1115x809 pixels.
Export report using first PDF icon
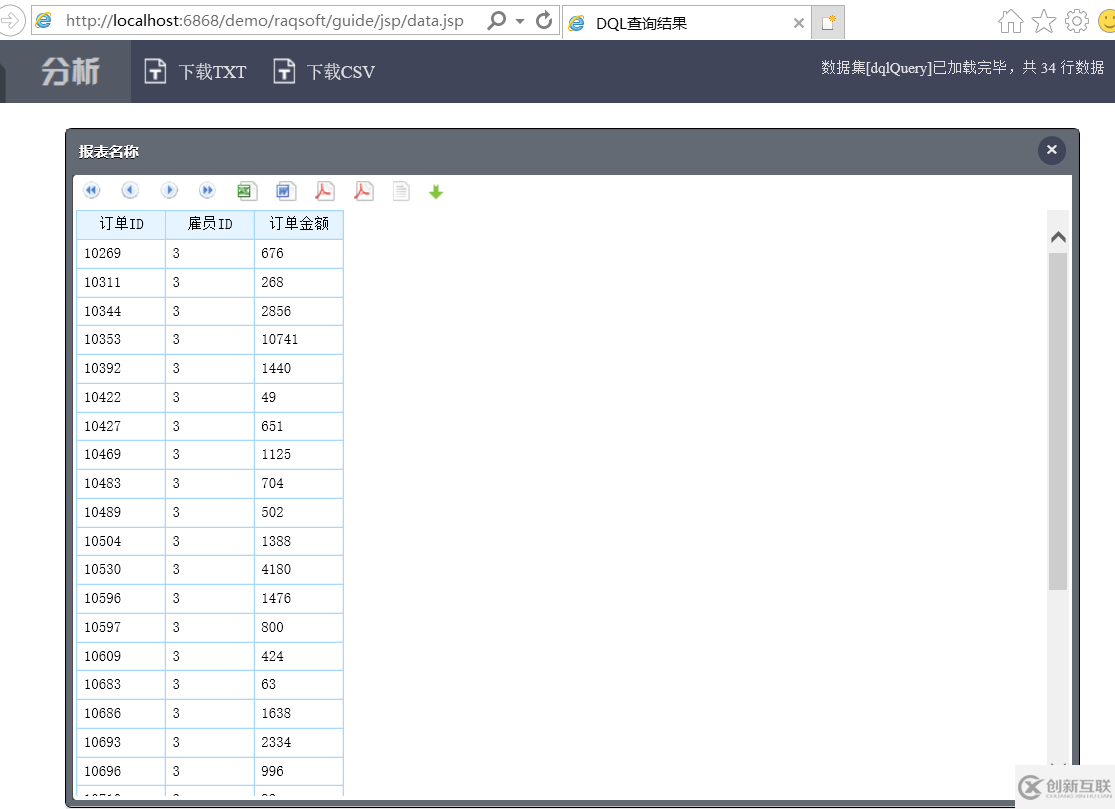coord(325,191)
